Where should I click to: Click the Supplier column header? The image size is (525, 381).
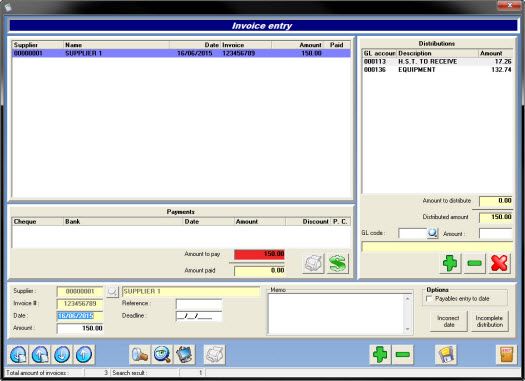tap(38, 45)
